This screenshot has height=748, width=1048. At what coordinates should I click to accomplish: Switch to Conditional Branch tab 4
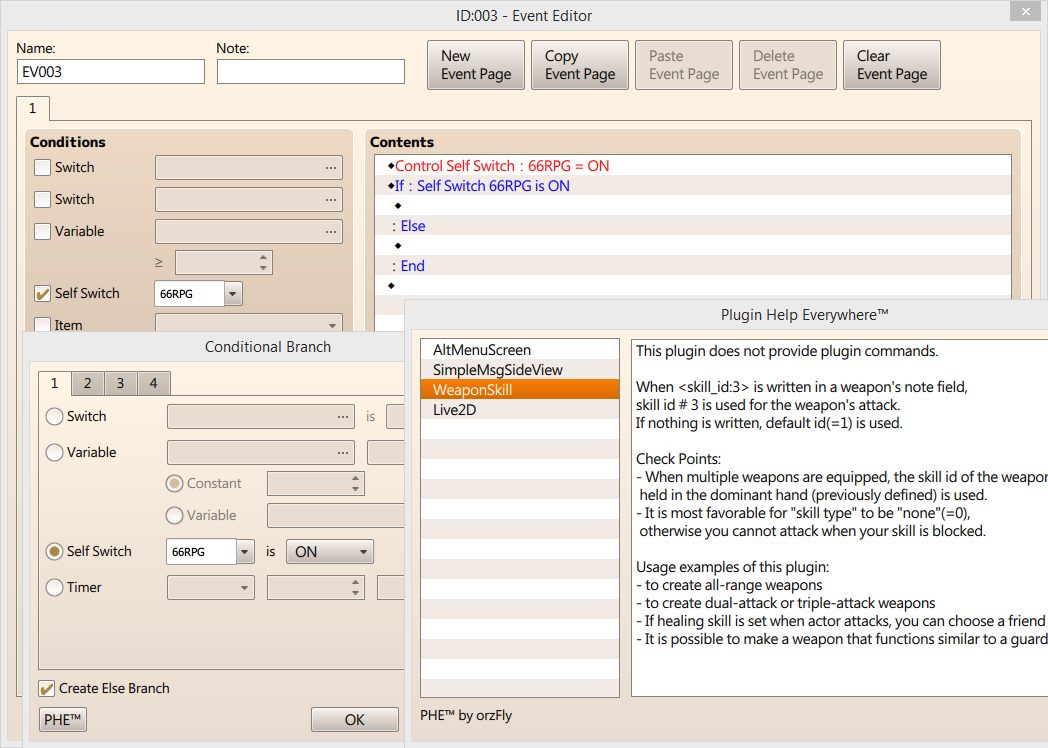(x=153, y=383)
